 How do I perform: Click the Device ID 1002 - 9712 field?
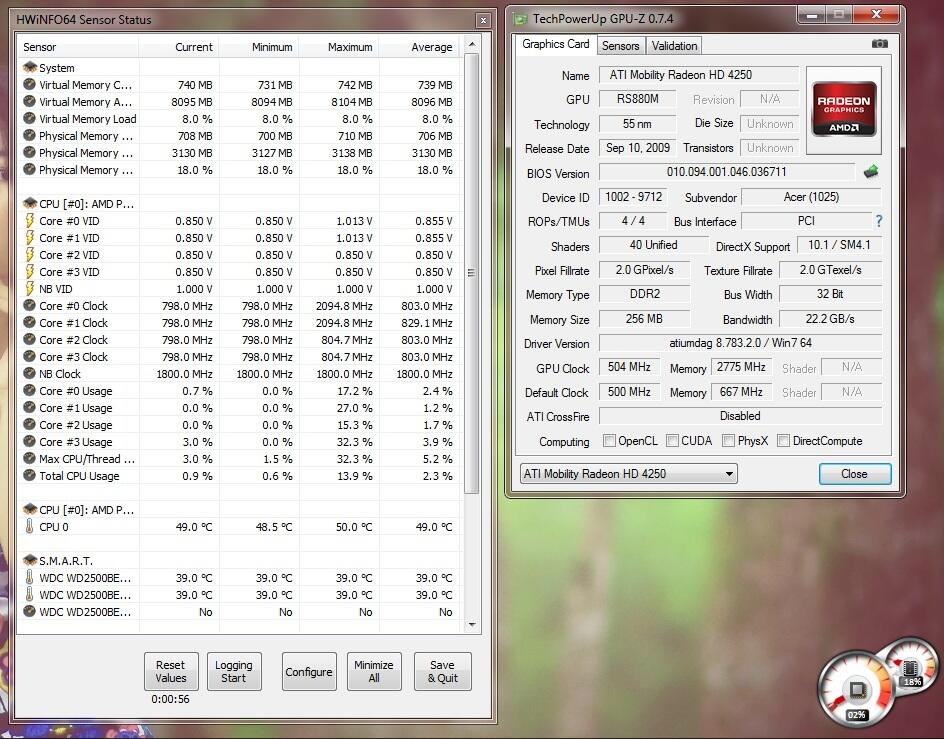pyautogui.click(x=633, y=197)
